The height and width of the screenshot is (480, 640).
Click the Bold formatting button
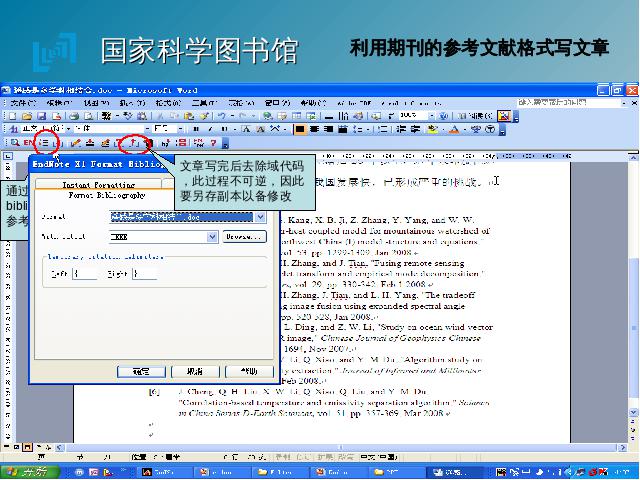point(196,130)
